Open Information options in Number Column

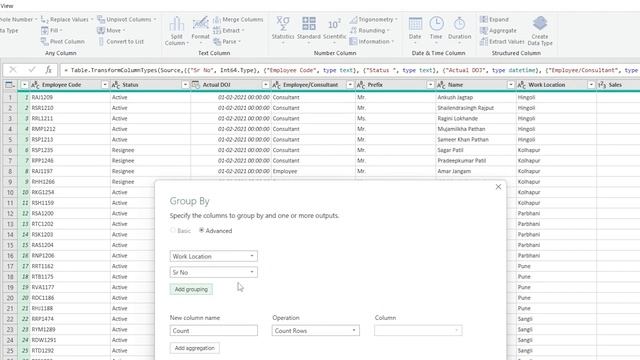372,42
